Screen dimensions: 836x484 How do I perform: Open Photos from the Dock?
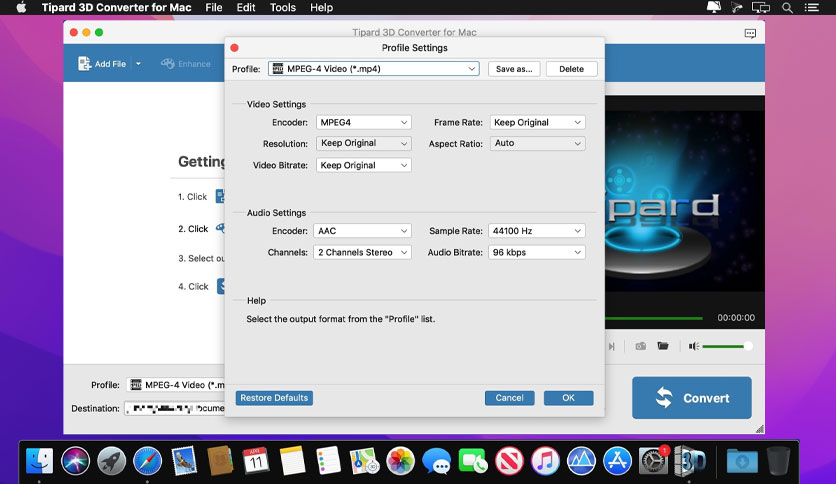400,461
